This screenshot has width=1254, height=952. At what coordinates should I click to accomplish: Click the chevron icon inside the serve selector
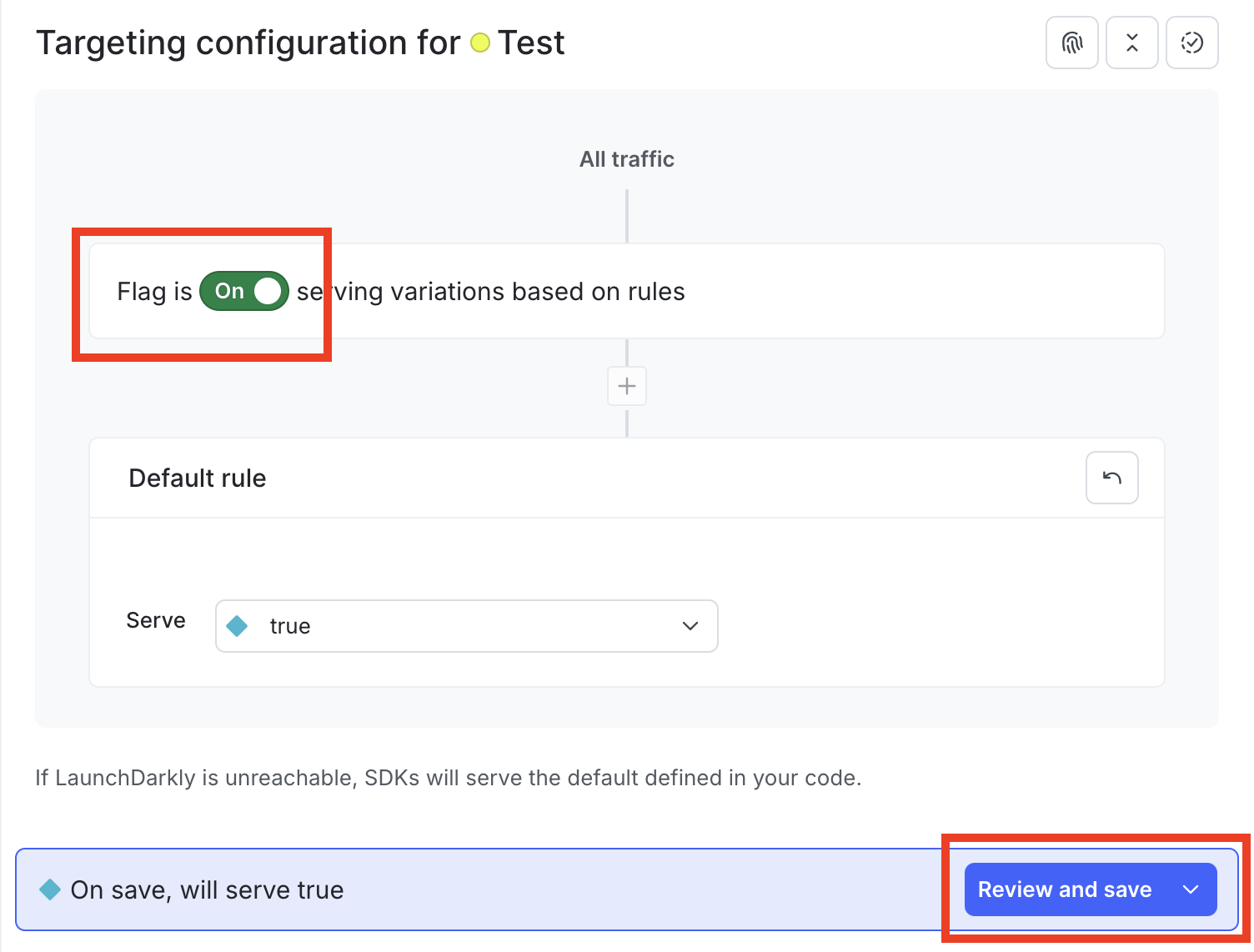pos(690,625)
